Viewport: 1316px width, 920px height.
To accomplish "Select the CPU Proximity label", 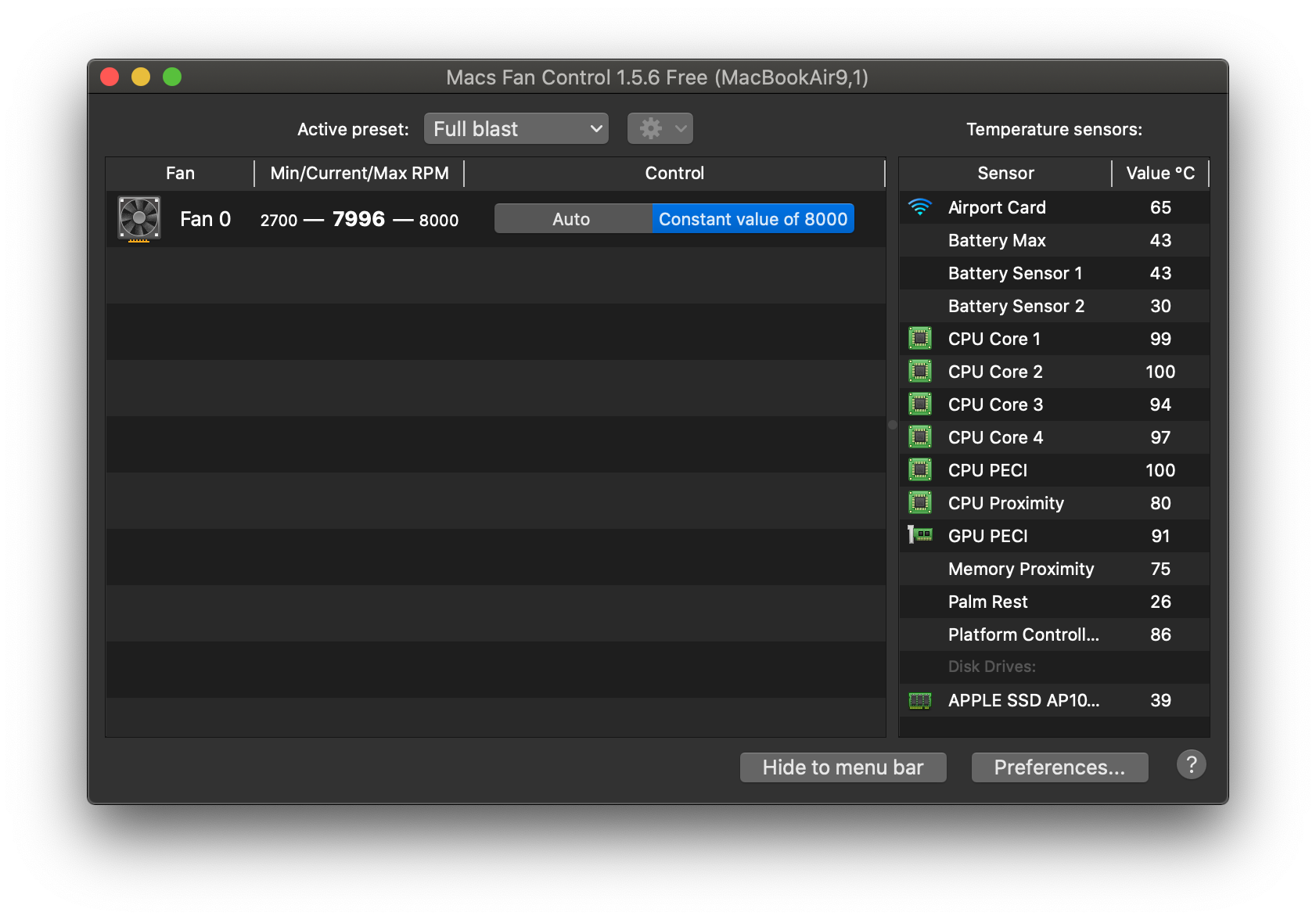I will [1006, 503].
